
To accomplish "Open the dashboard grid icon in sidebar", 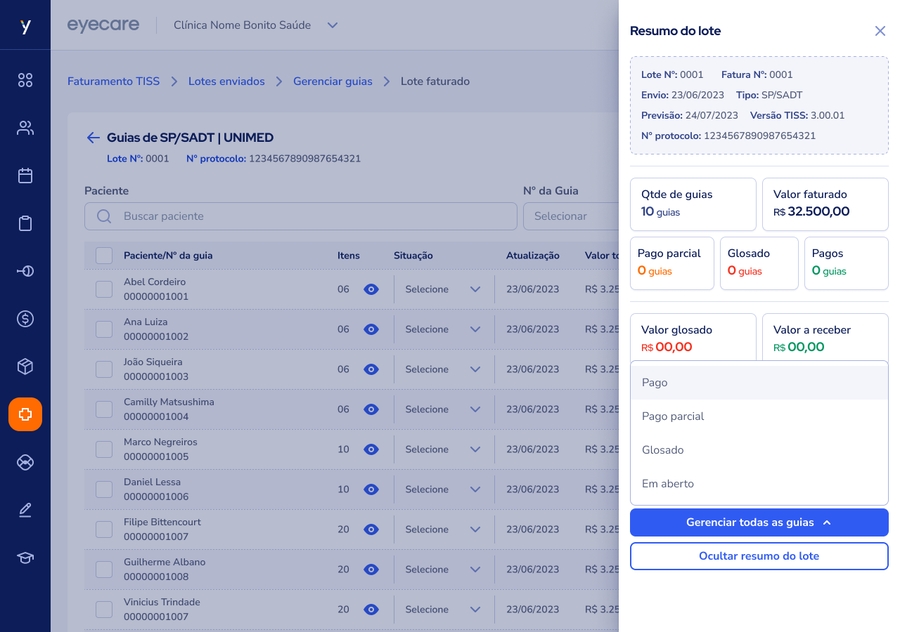I will 25,80.
